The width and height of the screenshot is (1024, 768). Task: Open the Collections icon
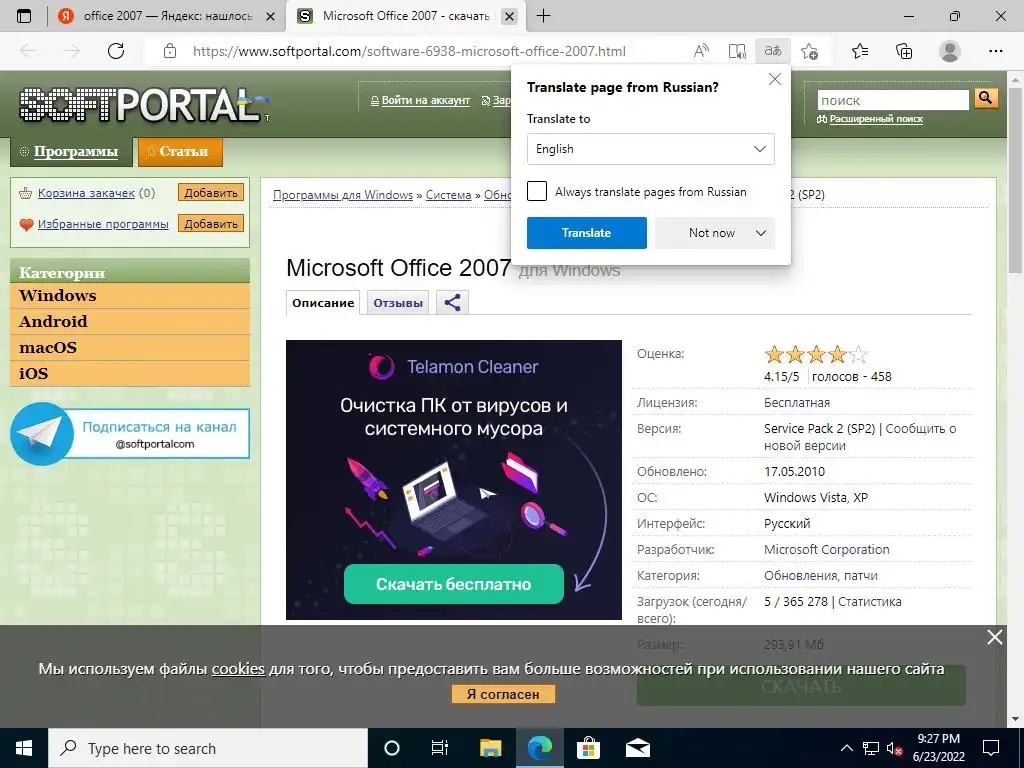904,51
